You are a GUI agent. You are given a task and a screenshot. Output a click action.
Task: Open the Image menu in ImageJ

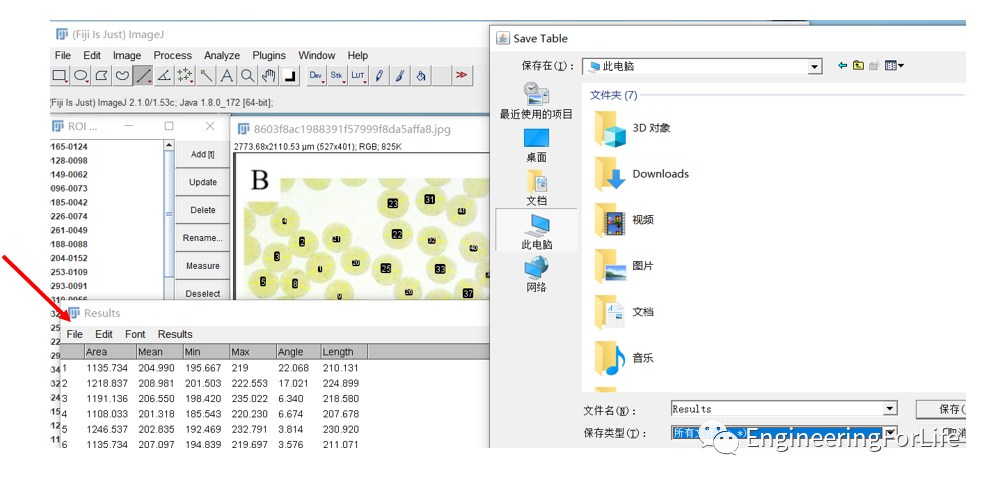127,56
